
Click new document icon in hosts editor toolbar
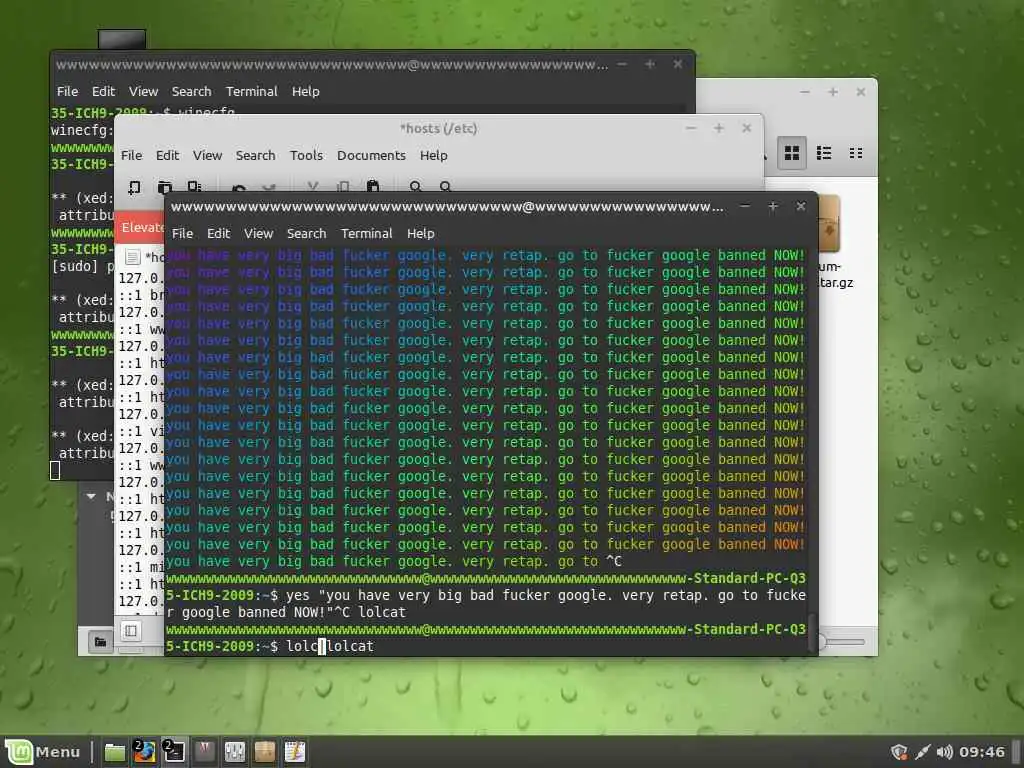[134, 187]
